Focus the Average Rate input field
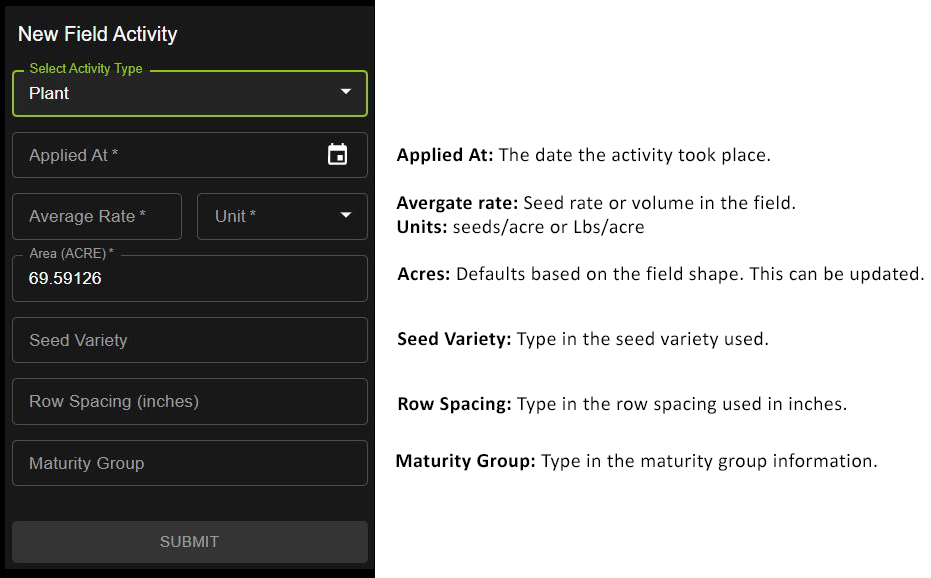Viewport: 931px width, 578px height. click(x=96, y=216)
